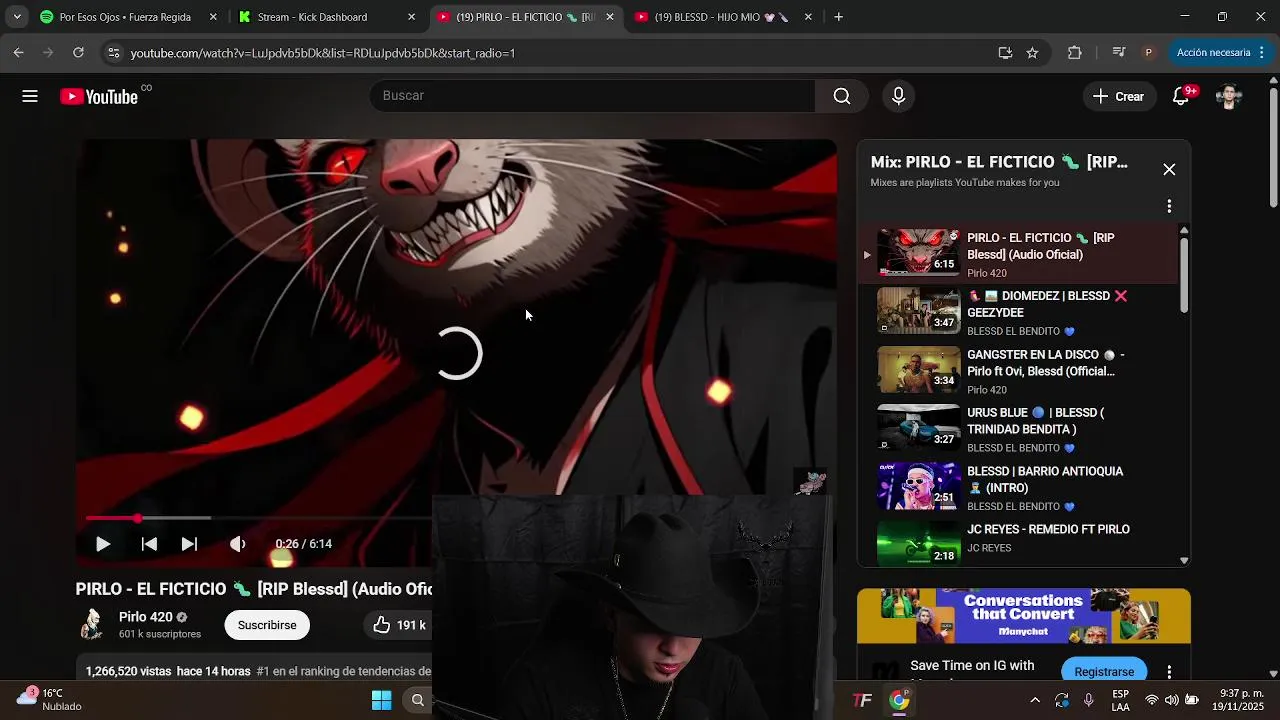The height and width of the screenshot is (720, 1280).
Task: Click the address bar URL
Action: tap(322, 53)
